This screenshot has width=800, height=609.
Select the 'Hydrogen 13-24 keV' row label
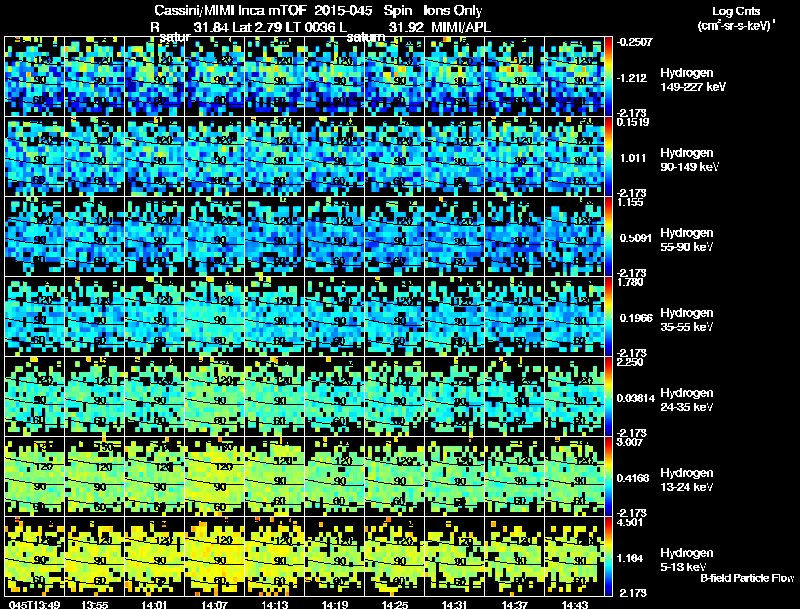[x=687, y=480]
